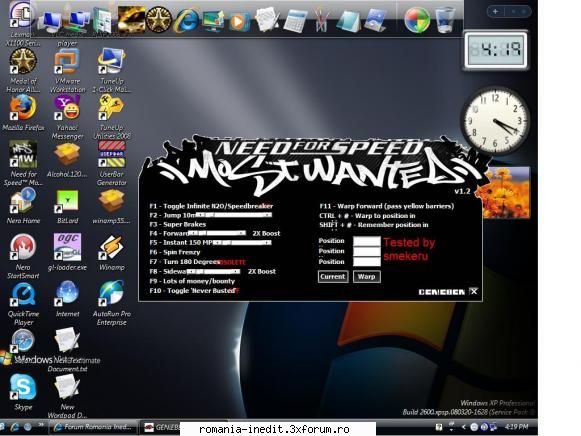This screenshot has height=436, width=581.
Task: Click the Warp button in the trainer
Action: point(366,276)
